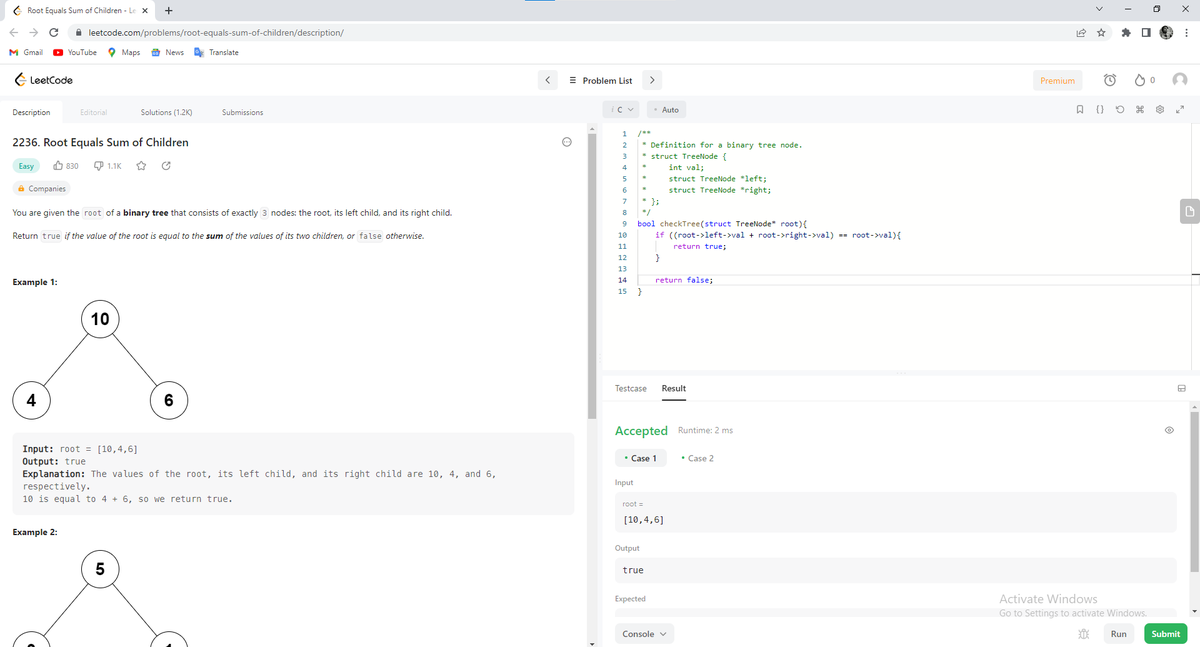Viewport: 1200px width, 647px height.
Task: Switch to the Editorial tab
Action: tap(93, 112)
